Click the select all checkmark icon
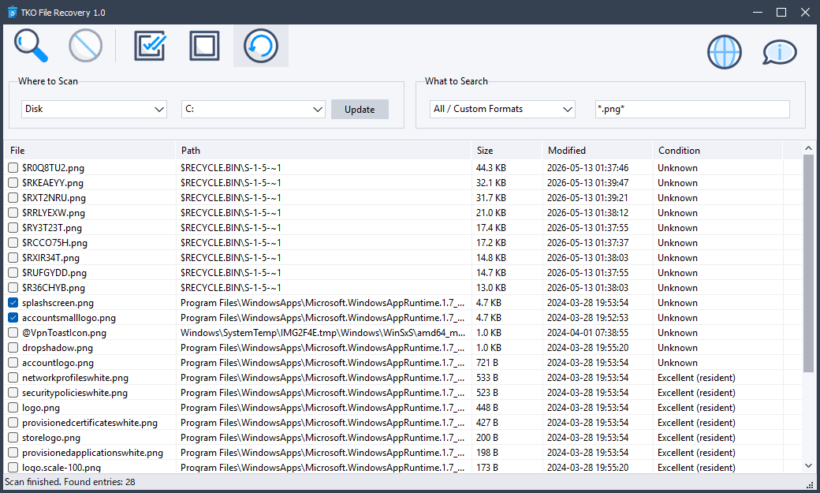Image resolution: width=820 pixels, height=493 pixels. click(150, 46)
